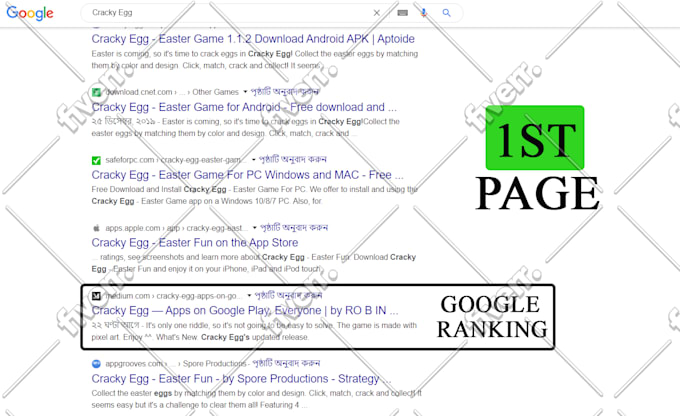This screenshot has width=680, height=416.
Task: Click the safeforpc.com green check favicon
Action: coord(96,160)
